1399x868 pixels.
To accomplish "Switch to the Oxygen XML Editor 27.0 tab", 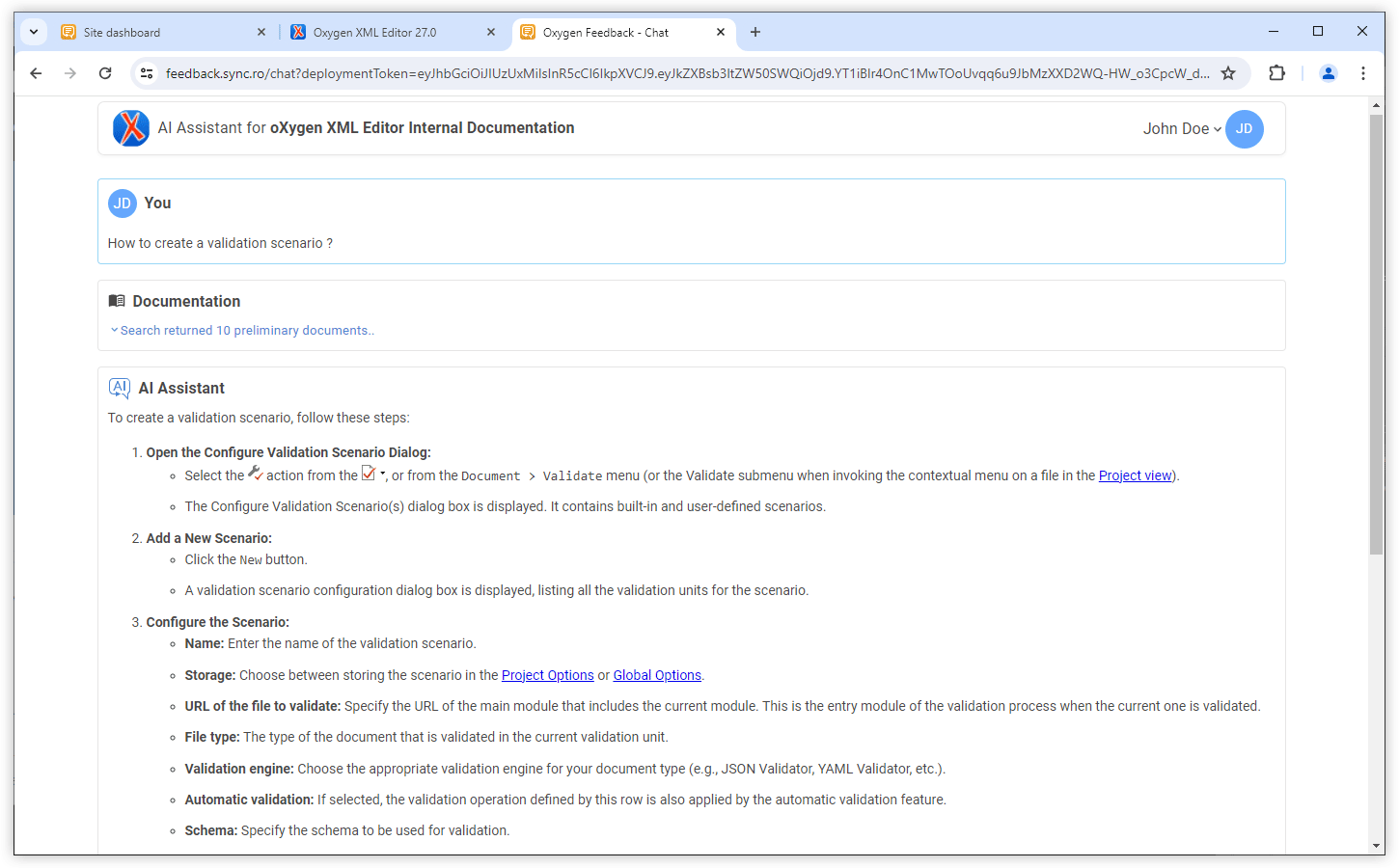I will click(x=394, y=32).
